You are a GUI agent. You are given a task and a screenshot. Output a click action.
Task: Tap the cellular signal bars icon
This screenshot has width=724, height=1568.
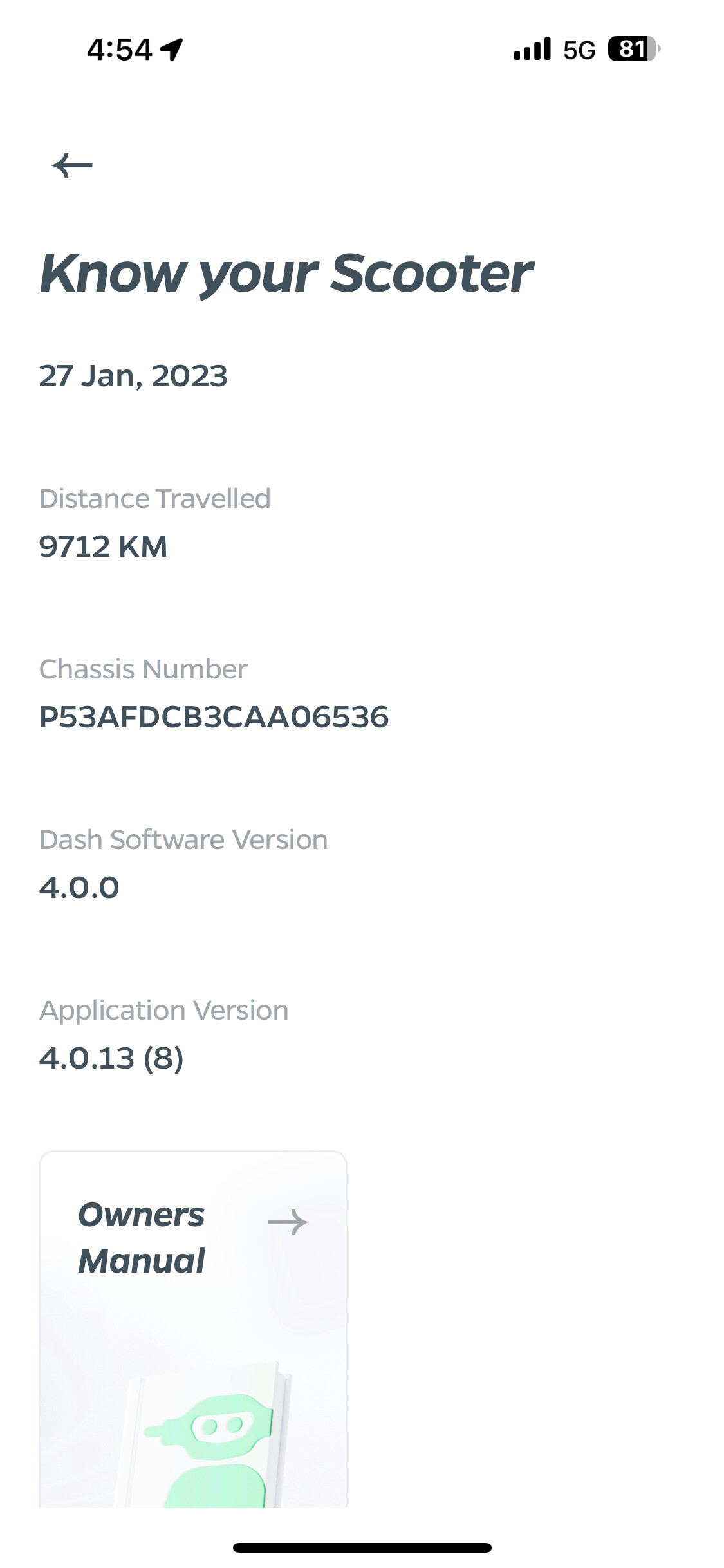[x=532, y=50]
